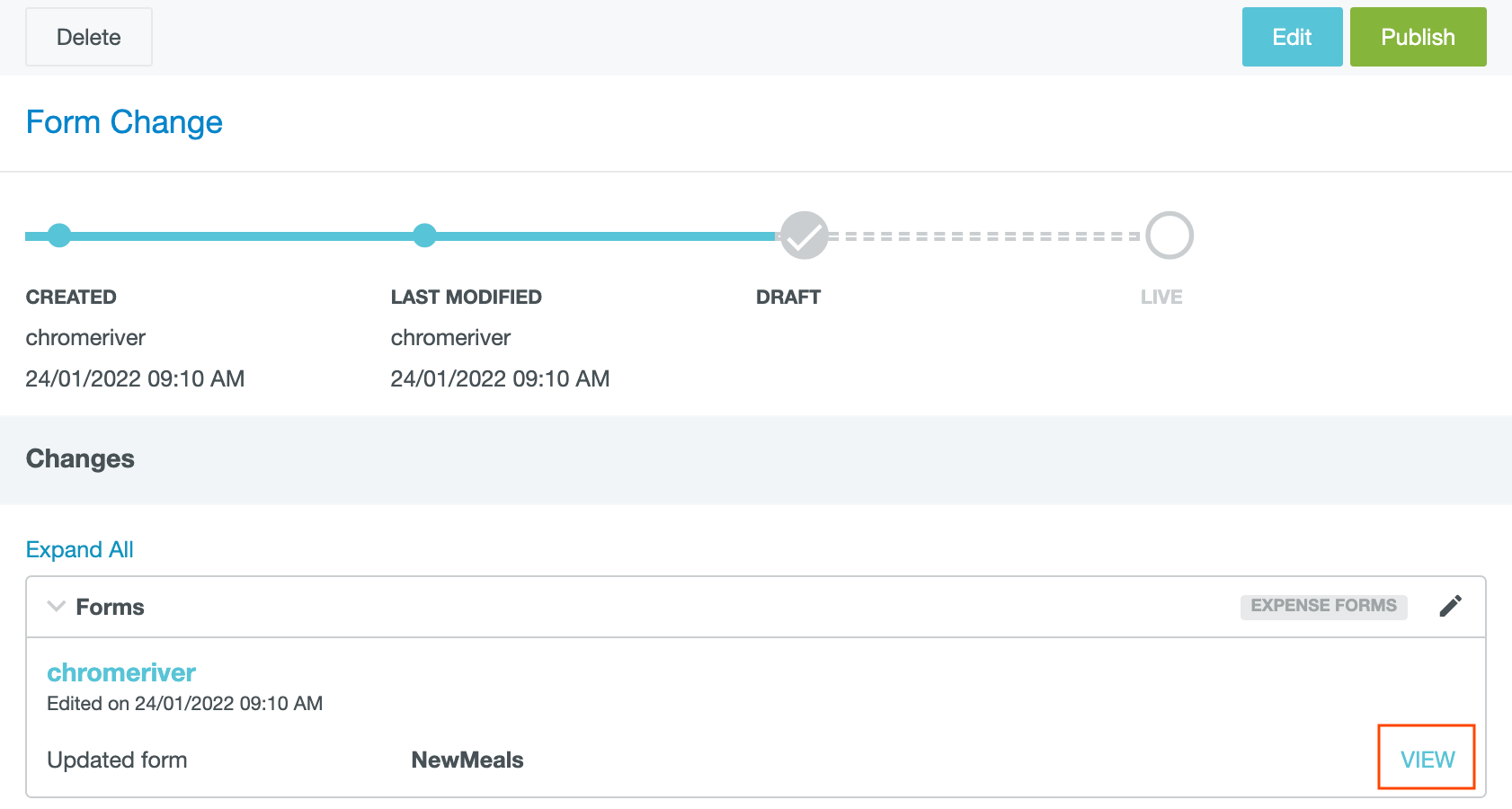Click the Last Modified timeline dot

424,236
